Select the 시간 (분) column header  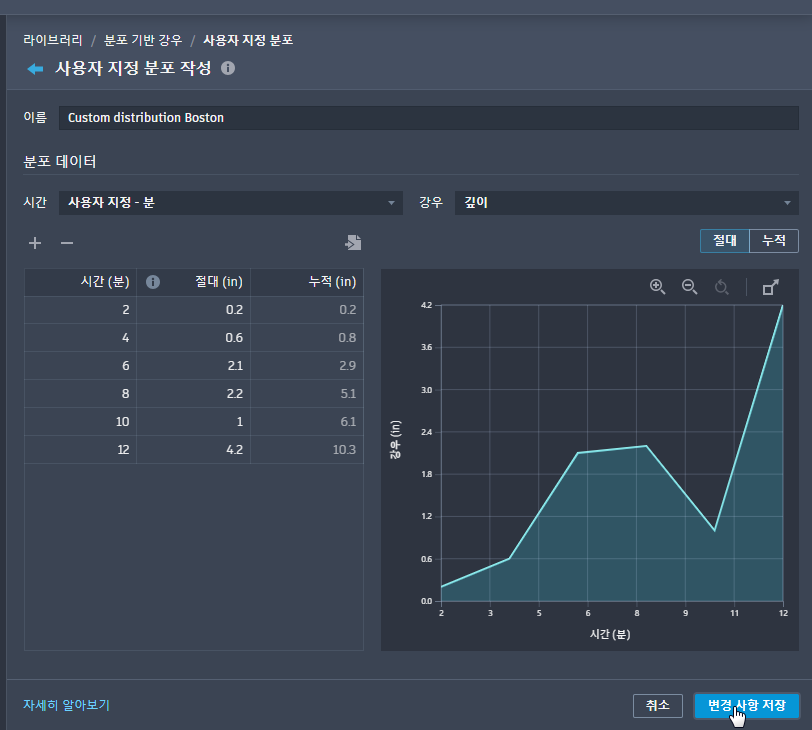point(80,282)
